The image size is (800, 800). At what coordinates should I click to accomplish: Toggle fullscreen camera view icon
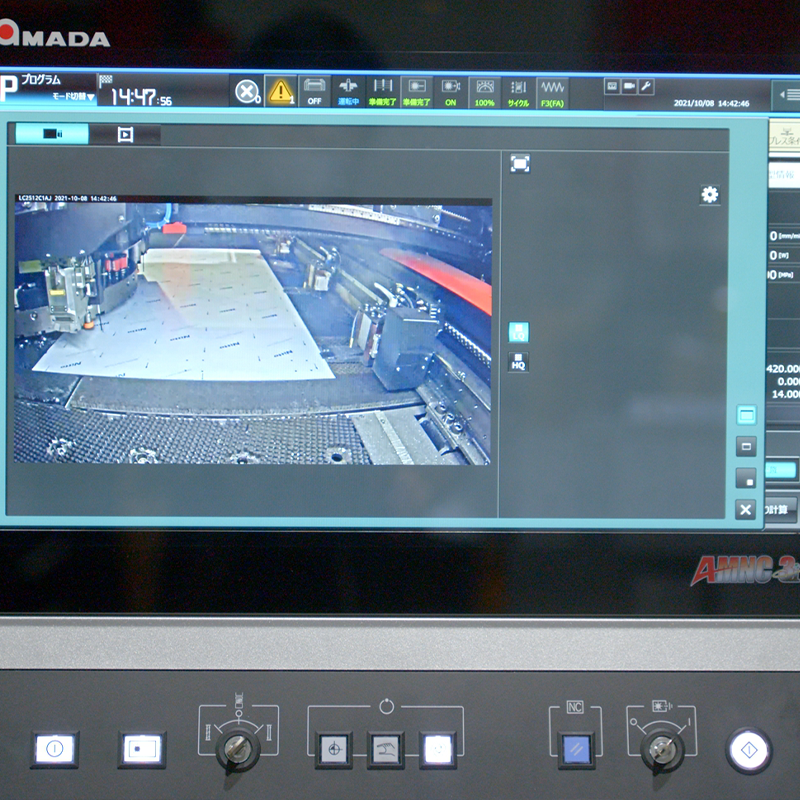tap(520, 164)
